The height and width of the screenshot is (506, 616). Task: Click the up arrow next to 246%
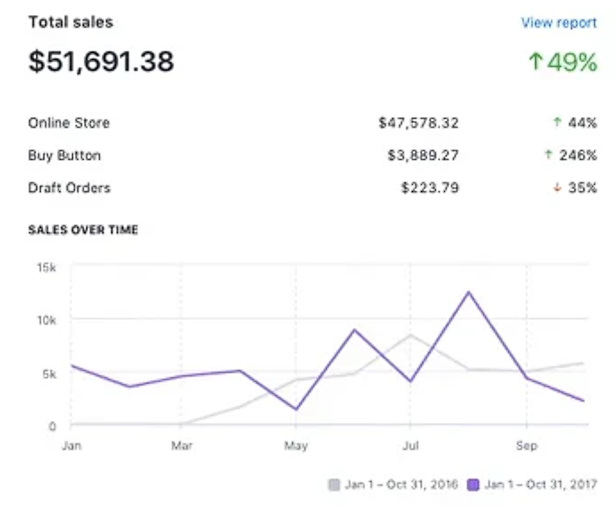pos(548,155)
